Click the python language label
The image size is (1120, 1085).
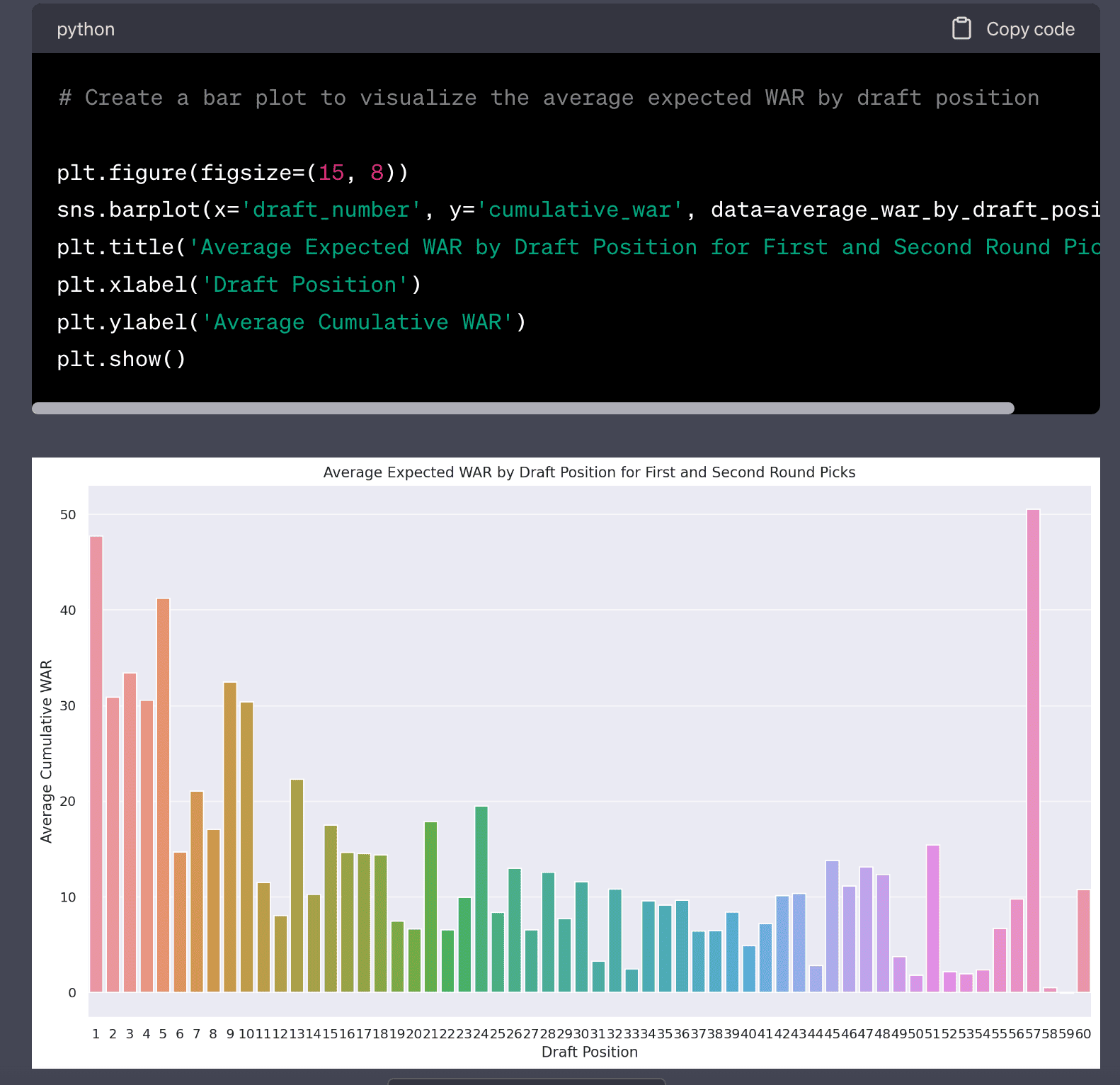click(86, 29)
